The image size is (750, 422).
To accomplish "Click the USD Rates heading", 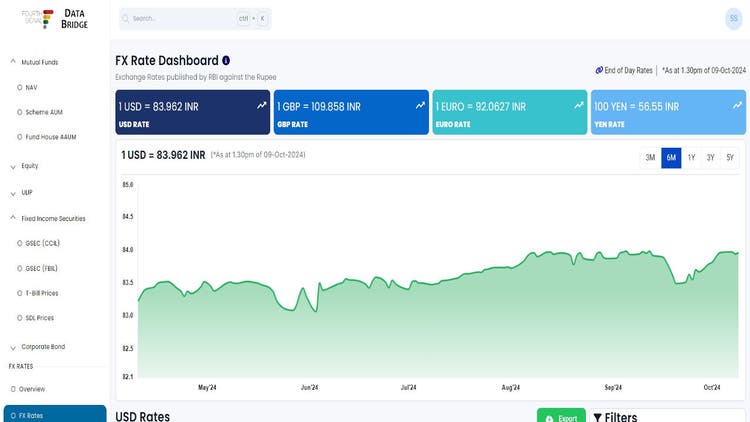I will point(143,416).
